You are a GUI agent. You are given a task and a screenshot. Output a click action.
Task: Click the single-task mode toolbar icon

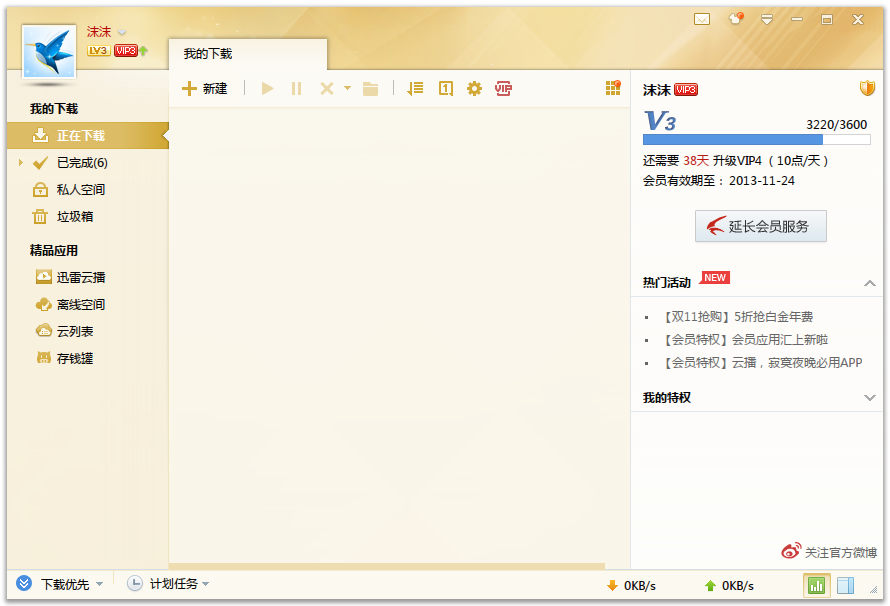click(446, 89)
